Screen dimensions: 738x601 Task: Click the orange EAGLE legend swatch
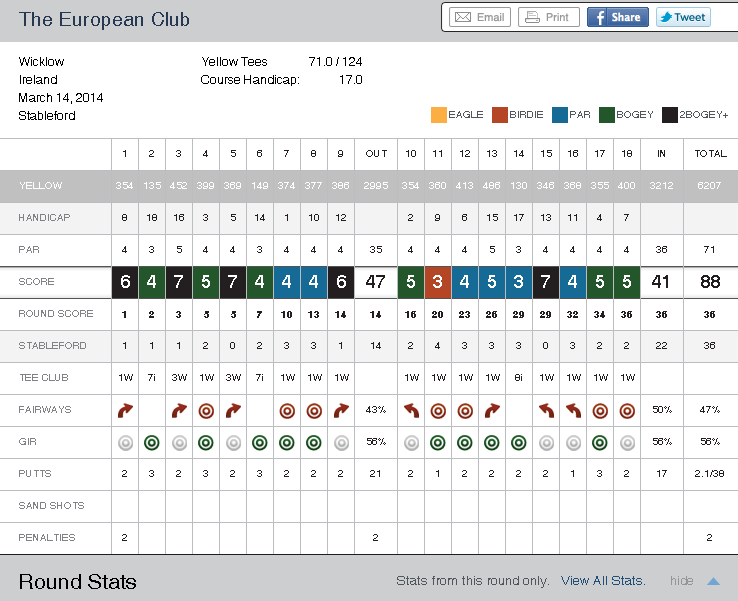(x=439, y=114)
